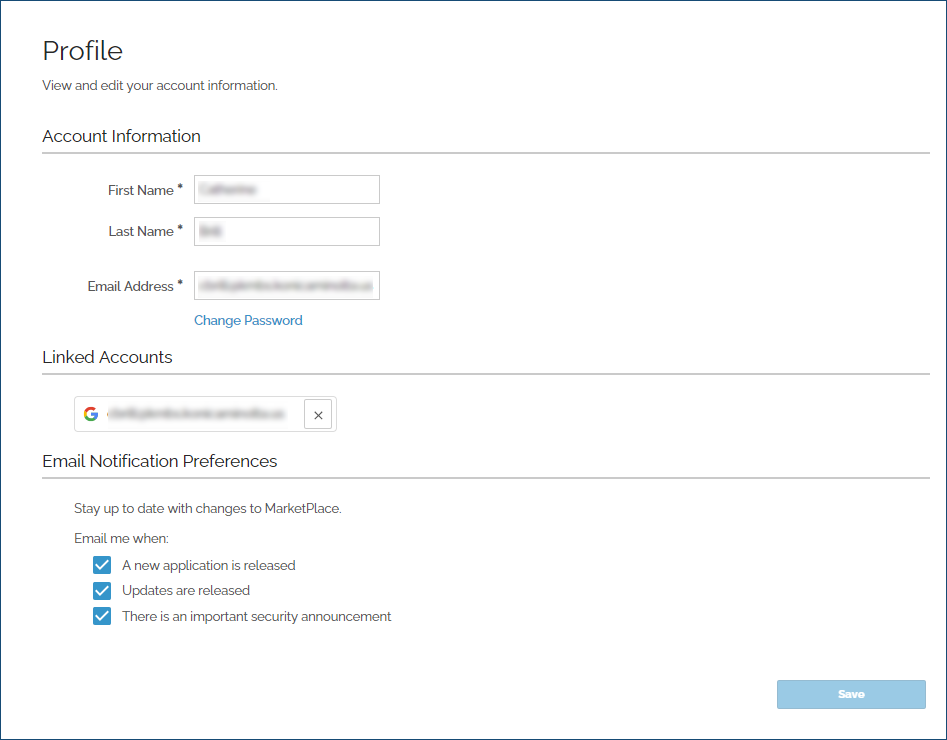This screenshot has height=740, width=947.
Task: Select the Last Name input field
Action: pos(286,231)
